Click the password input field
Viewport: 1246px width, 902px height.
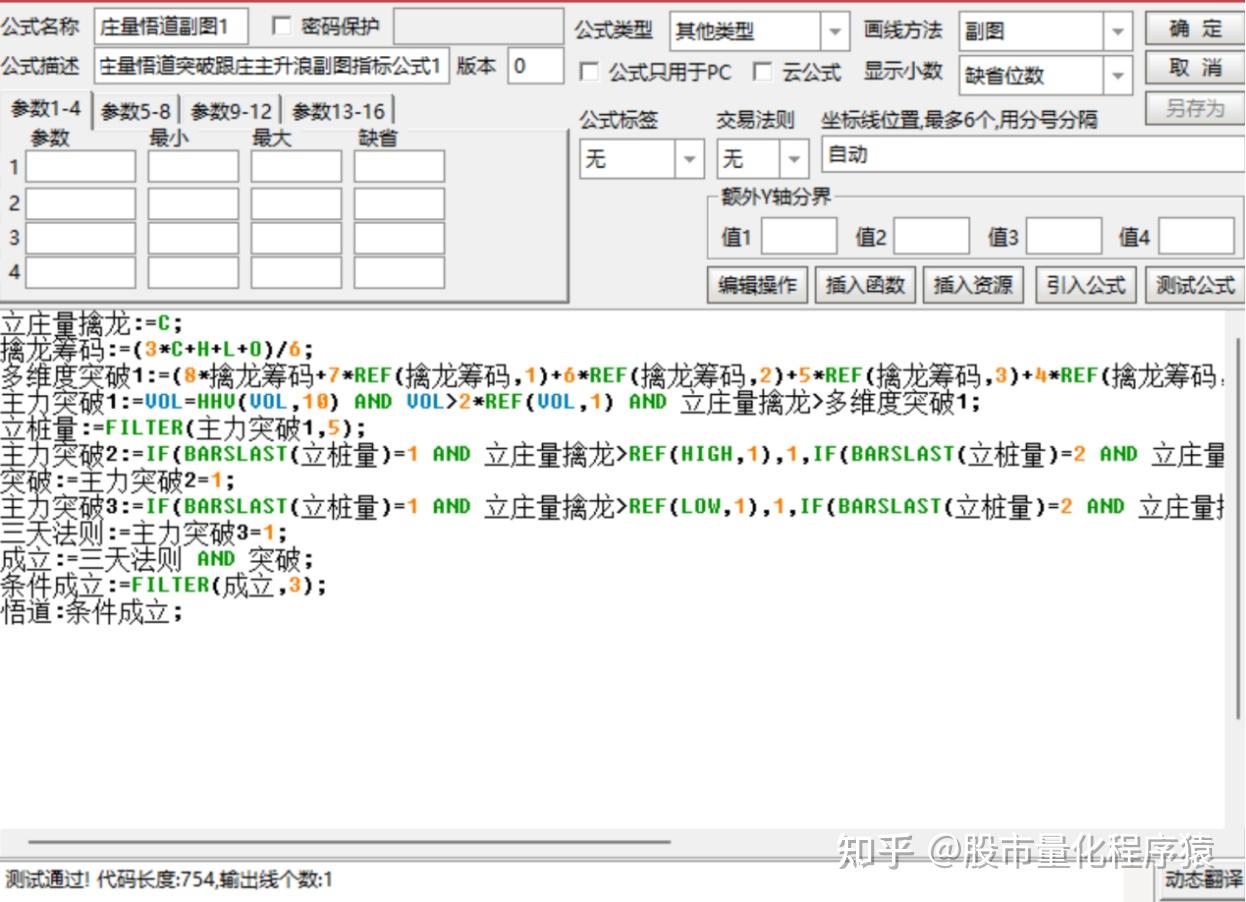pos(478,27)
